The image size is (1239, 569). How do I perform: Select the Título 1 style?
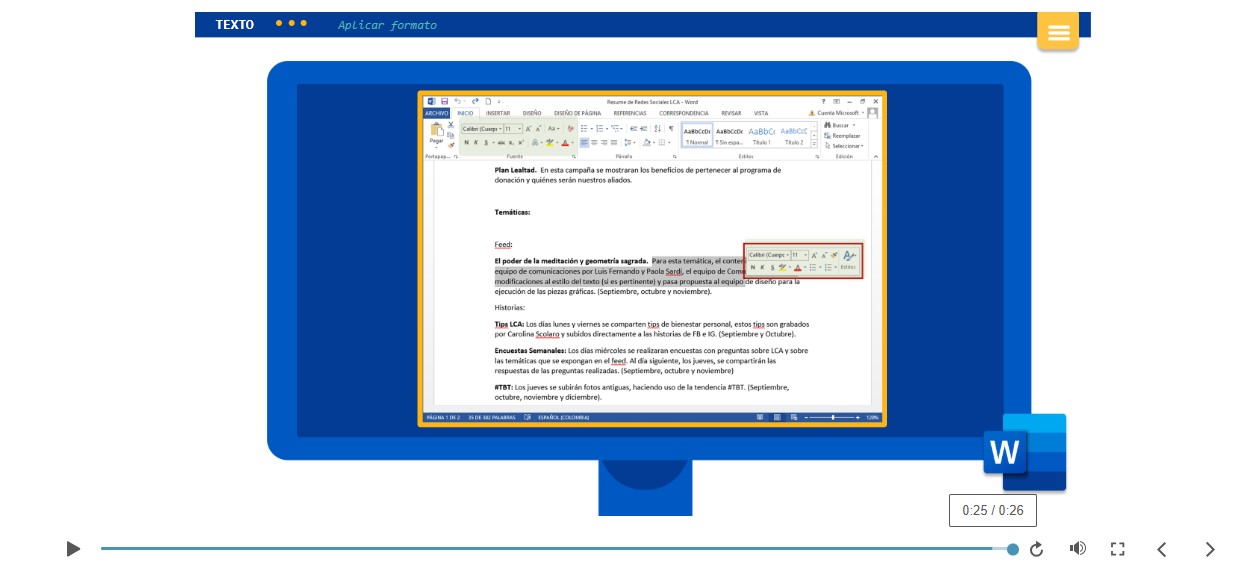(x=762, y=135)
